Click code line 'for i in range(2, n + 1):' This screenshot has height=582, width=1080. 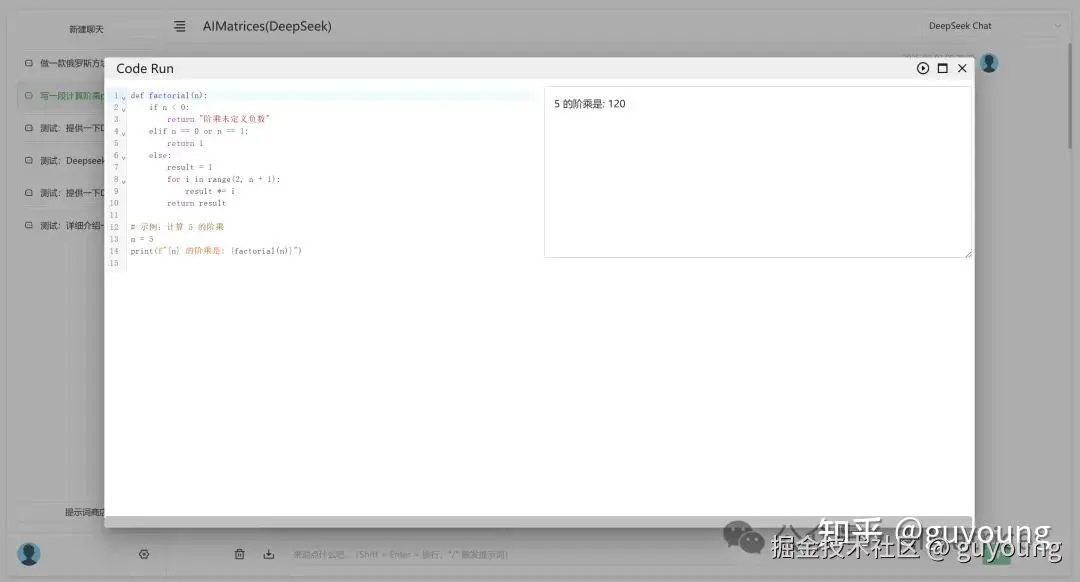[223, 179]
